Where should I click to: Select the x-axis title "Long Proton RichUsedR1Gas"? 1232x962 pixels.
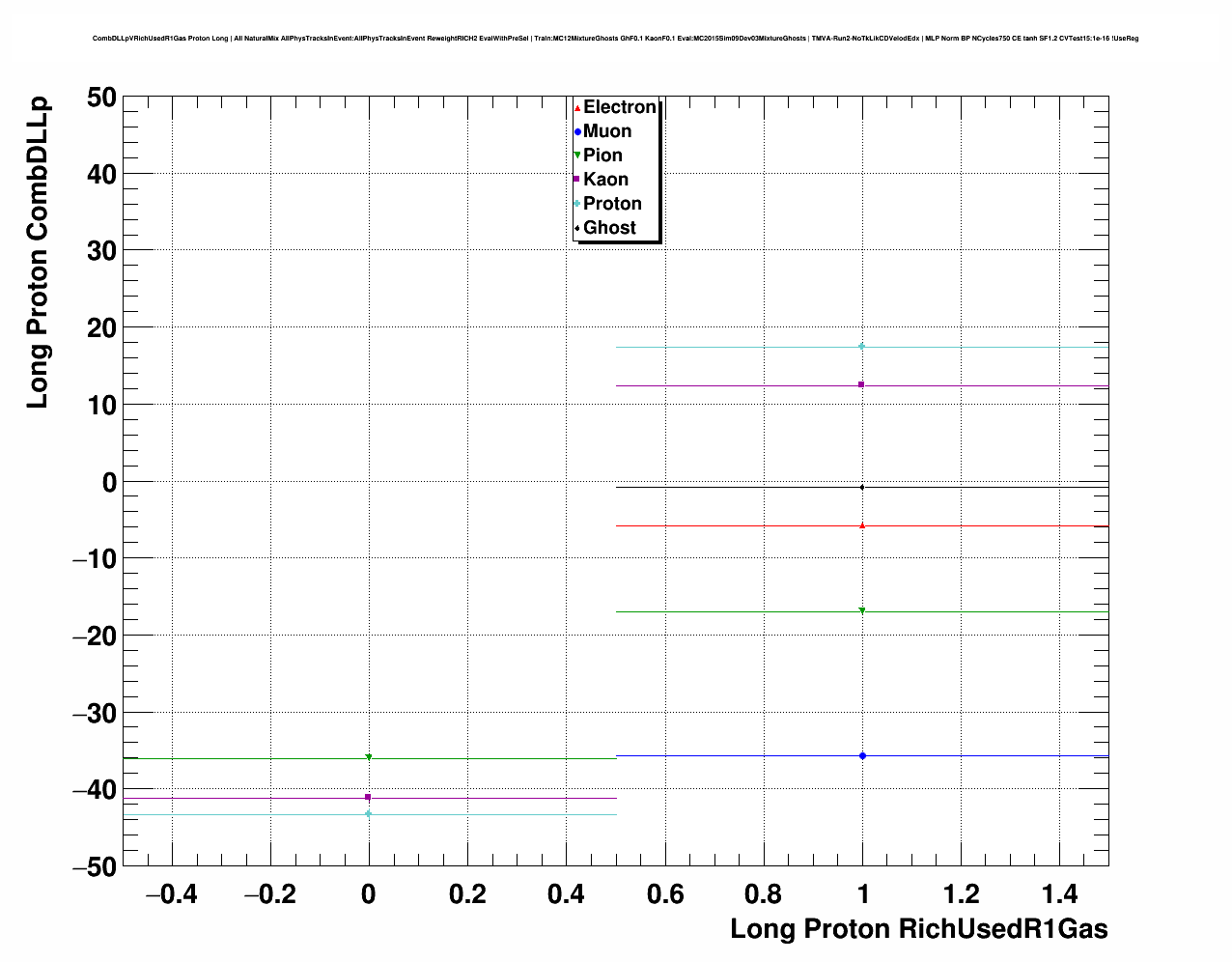(x=918, y=929)
